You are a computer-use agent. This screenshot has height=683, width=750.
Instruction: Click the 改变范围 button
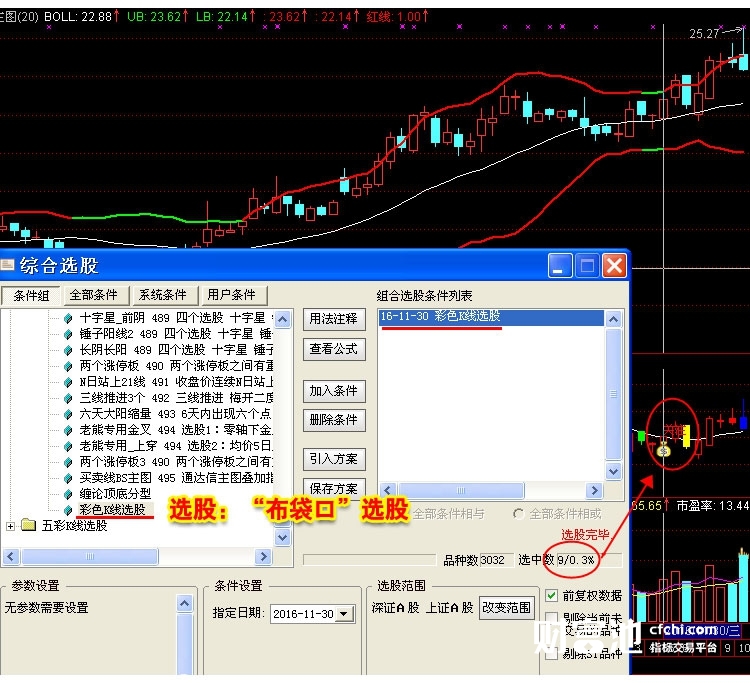point(506,607)
